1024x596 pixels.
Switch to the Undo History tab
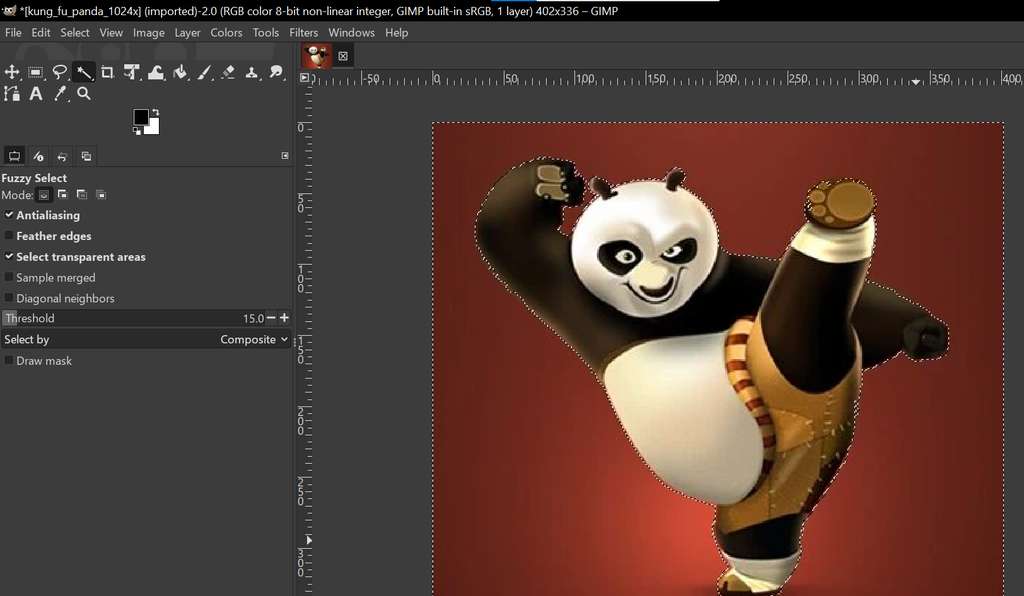62,156
